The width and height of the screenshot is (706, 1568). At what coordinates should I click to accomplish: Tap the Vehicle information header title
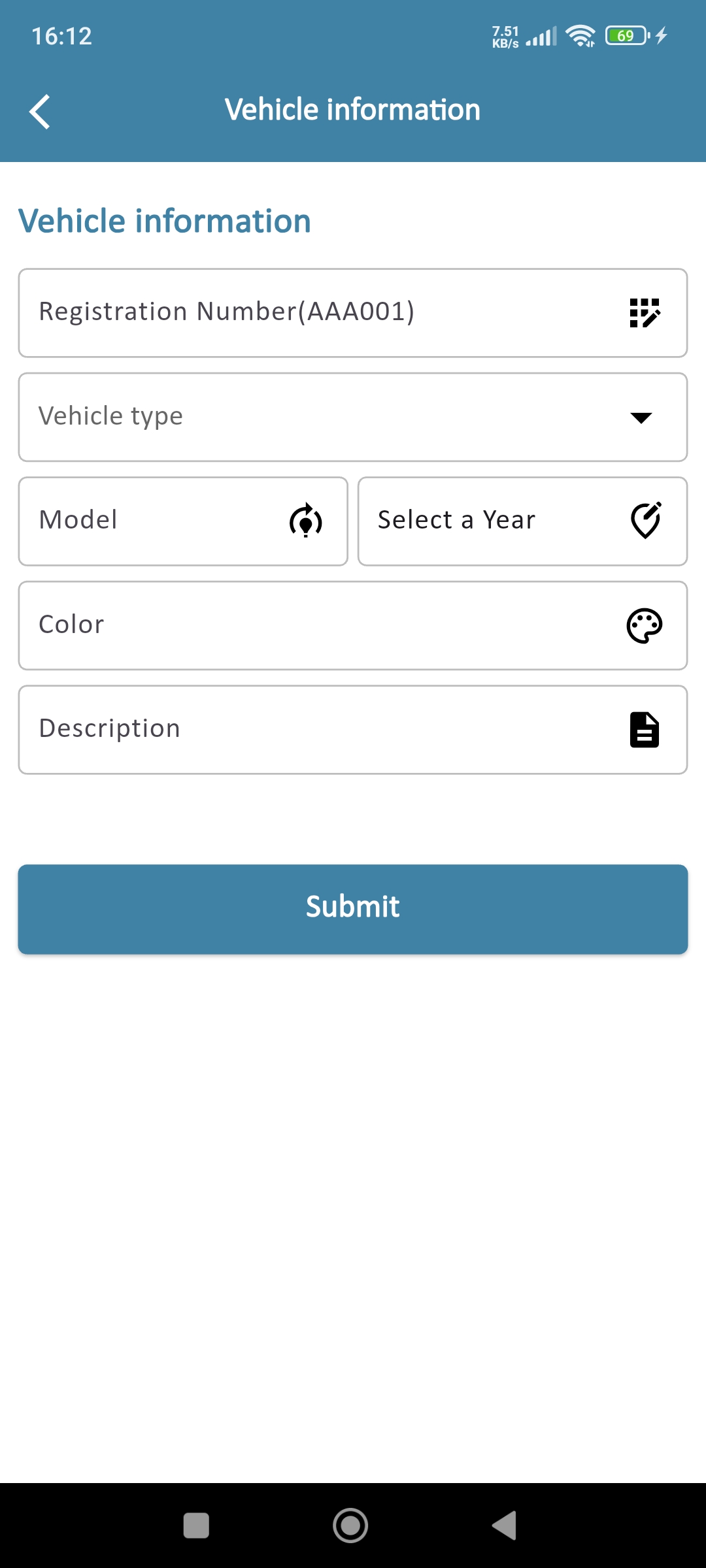(353, 110)
